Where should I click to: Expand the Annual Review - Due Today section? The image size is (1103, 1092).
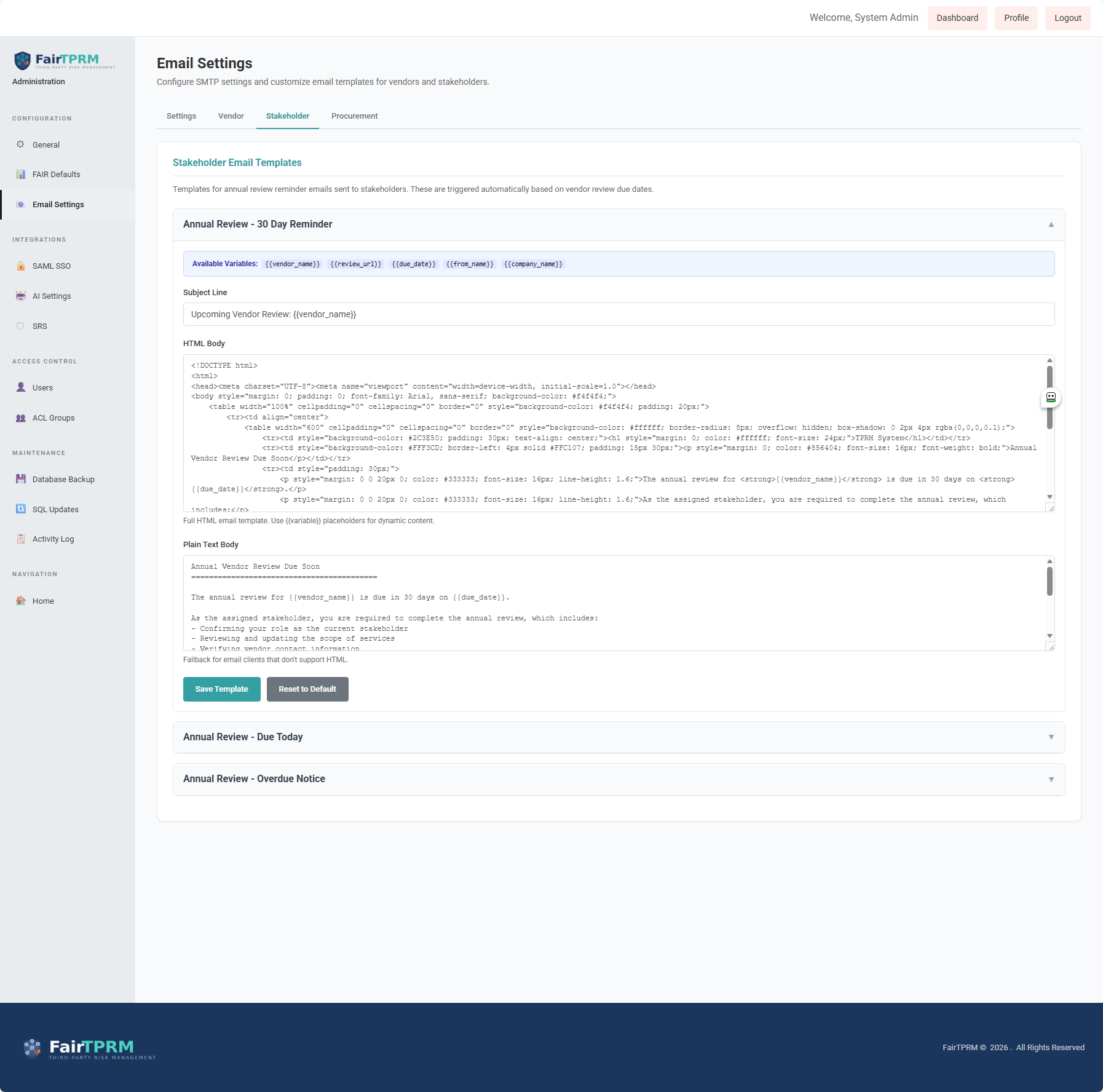point(1051,737)
